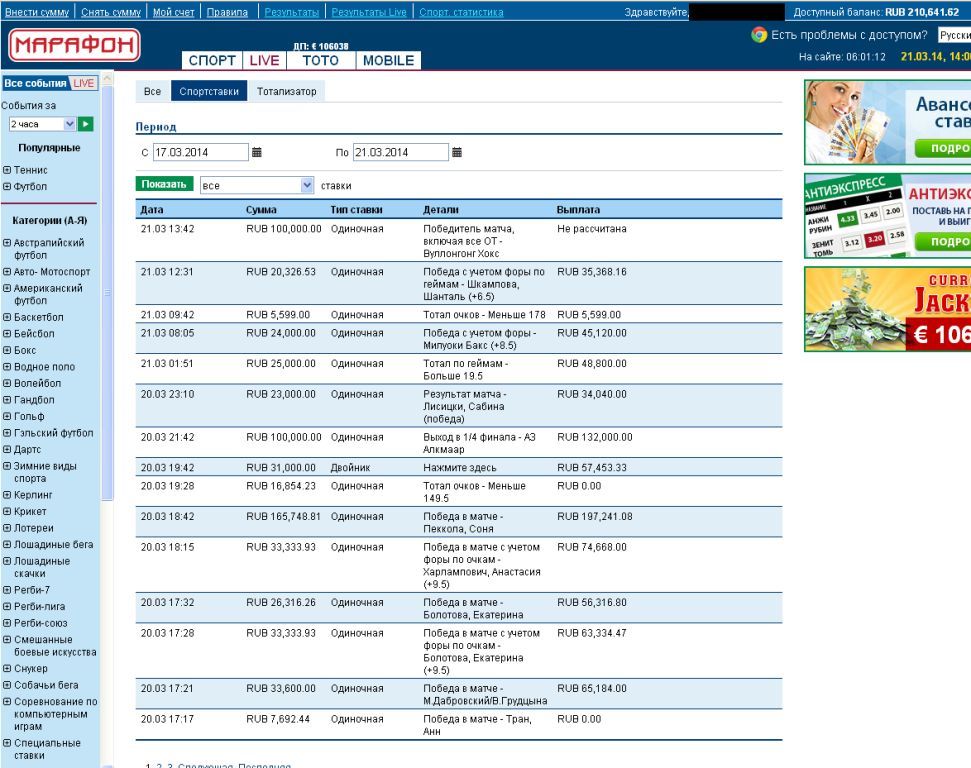Open calendar picker for the start date
This screenshot has width=971, height=768.
257,152
